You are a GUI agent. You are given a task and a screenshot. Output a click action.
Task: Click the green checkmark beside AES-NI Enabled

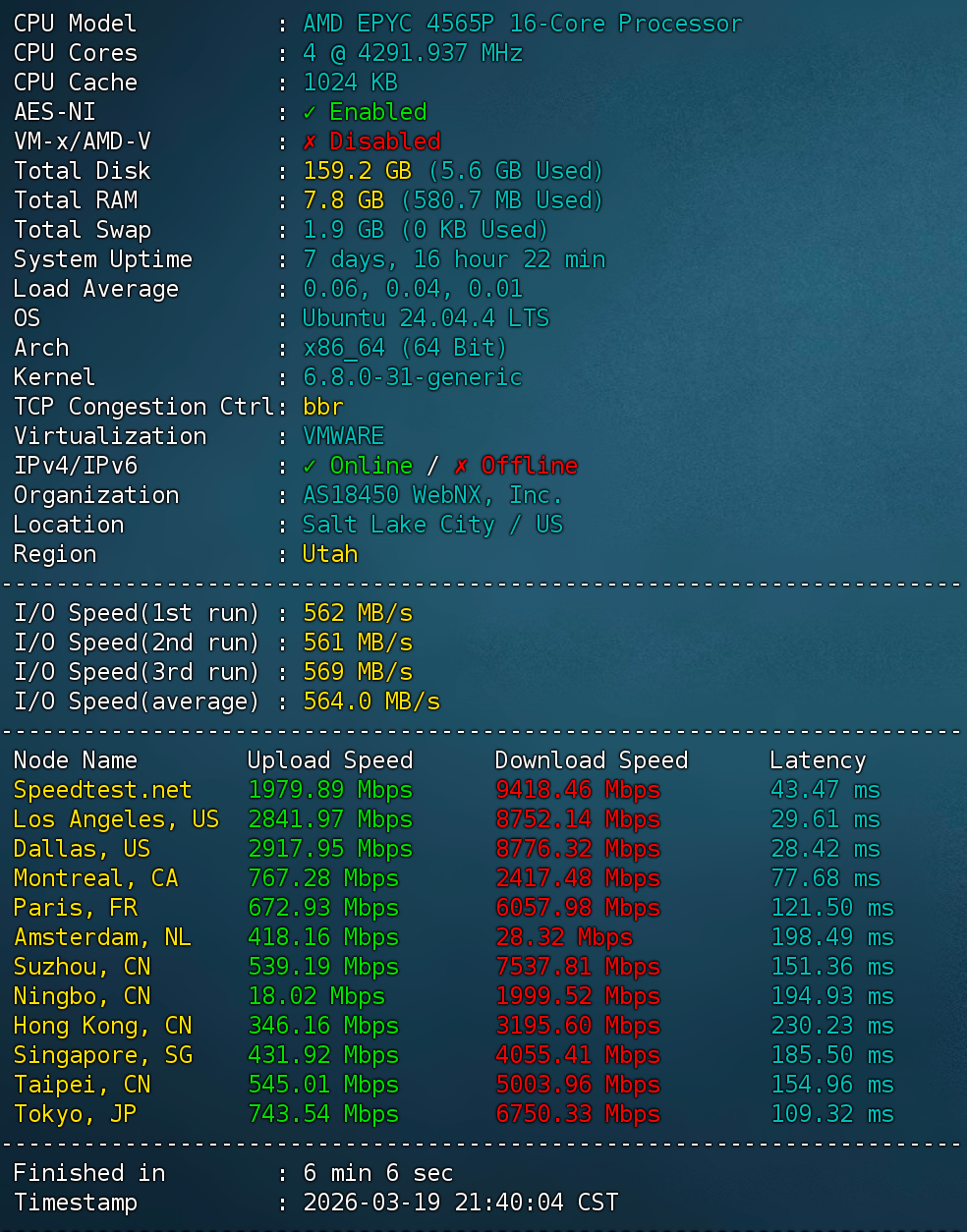coord(310,112)
